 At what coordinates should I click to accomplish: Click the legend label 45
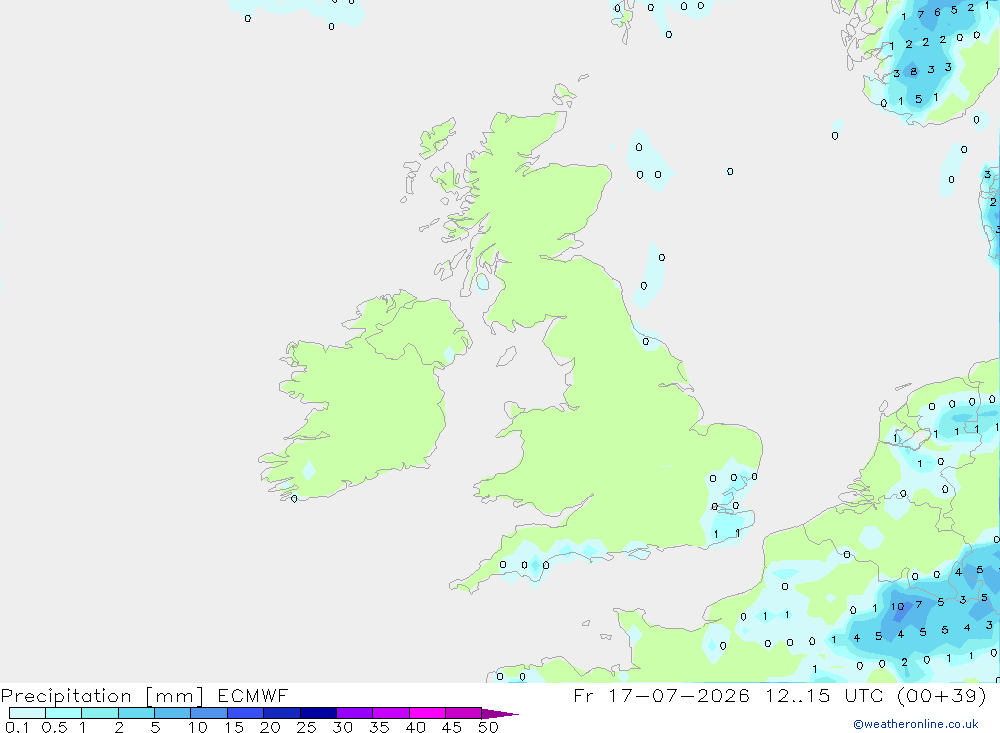click(452, 727)
